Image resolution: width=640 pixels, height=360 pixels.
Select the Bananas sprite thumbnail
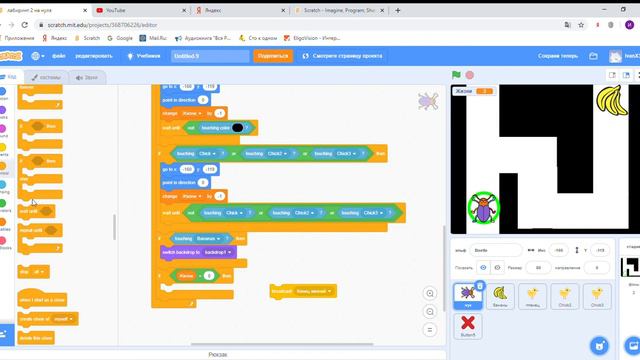coord(500,296)
